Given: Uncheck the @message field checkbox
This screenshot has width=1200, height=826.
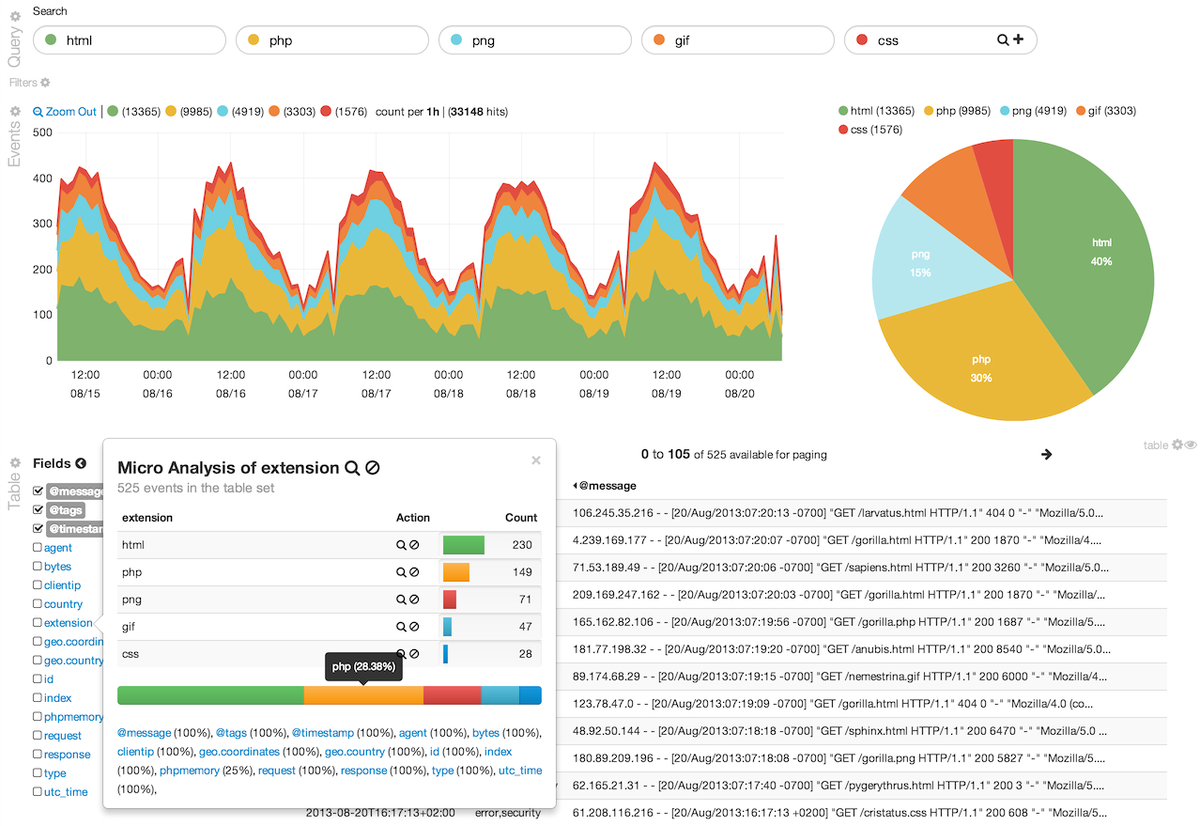Looking at the screenshot, I should tap(37, 491).
